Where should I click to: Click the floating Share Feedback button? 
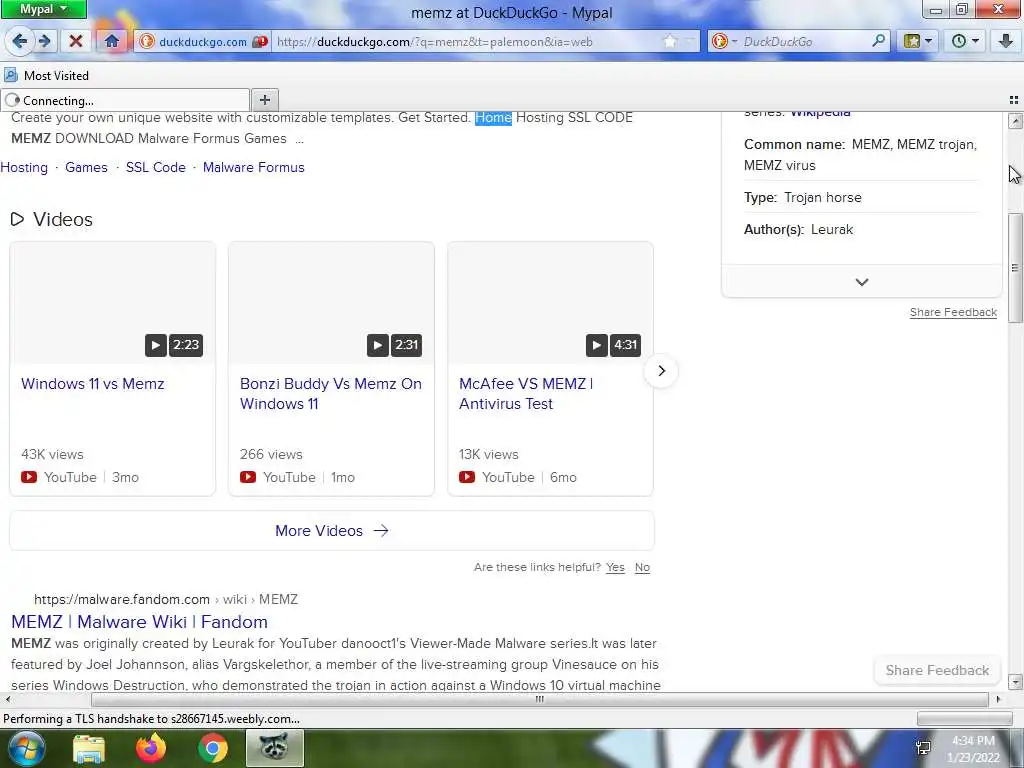pyautogui.click(x=936, y=670)
